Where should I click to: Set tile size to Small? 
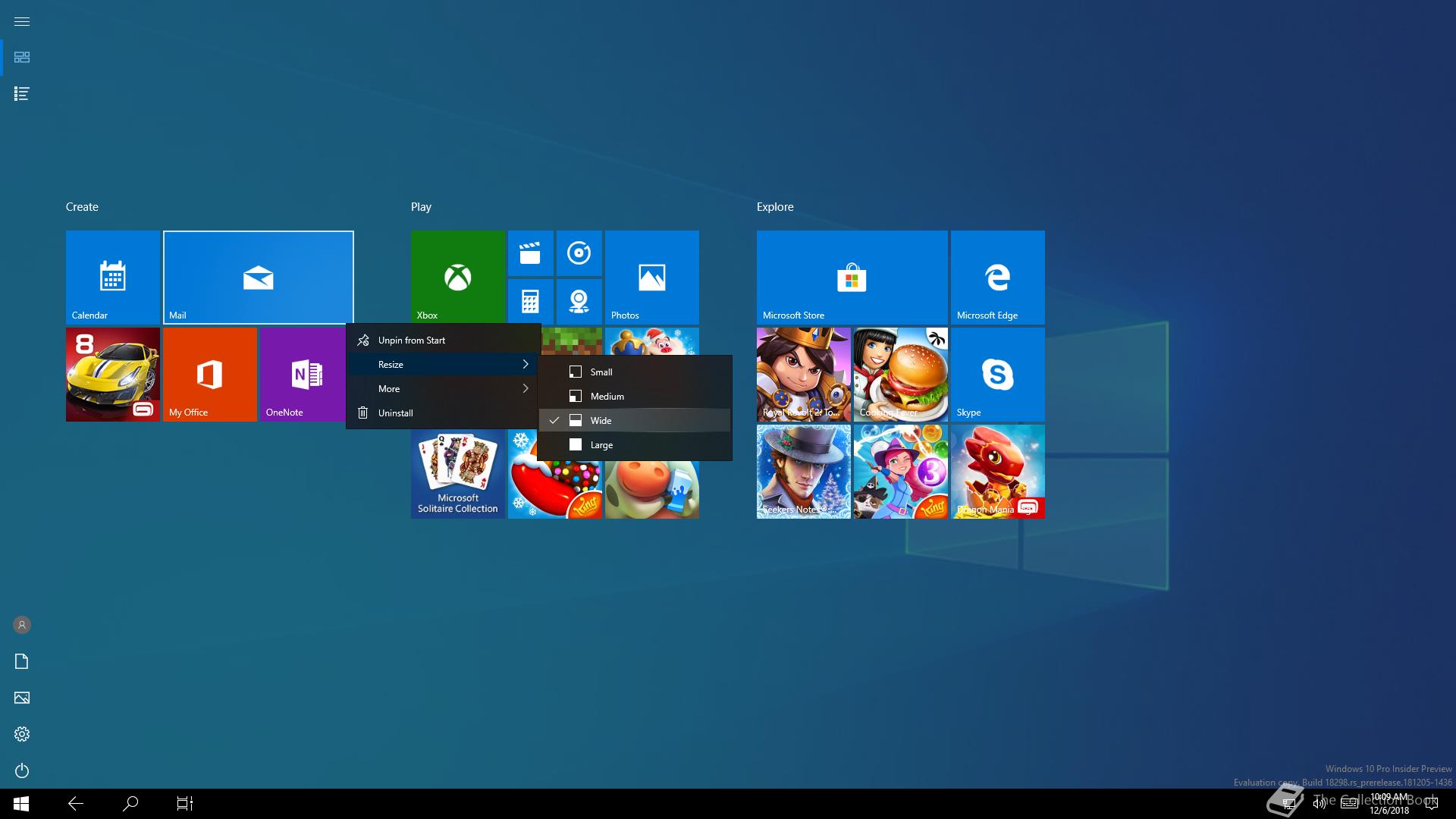point(635,372)
